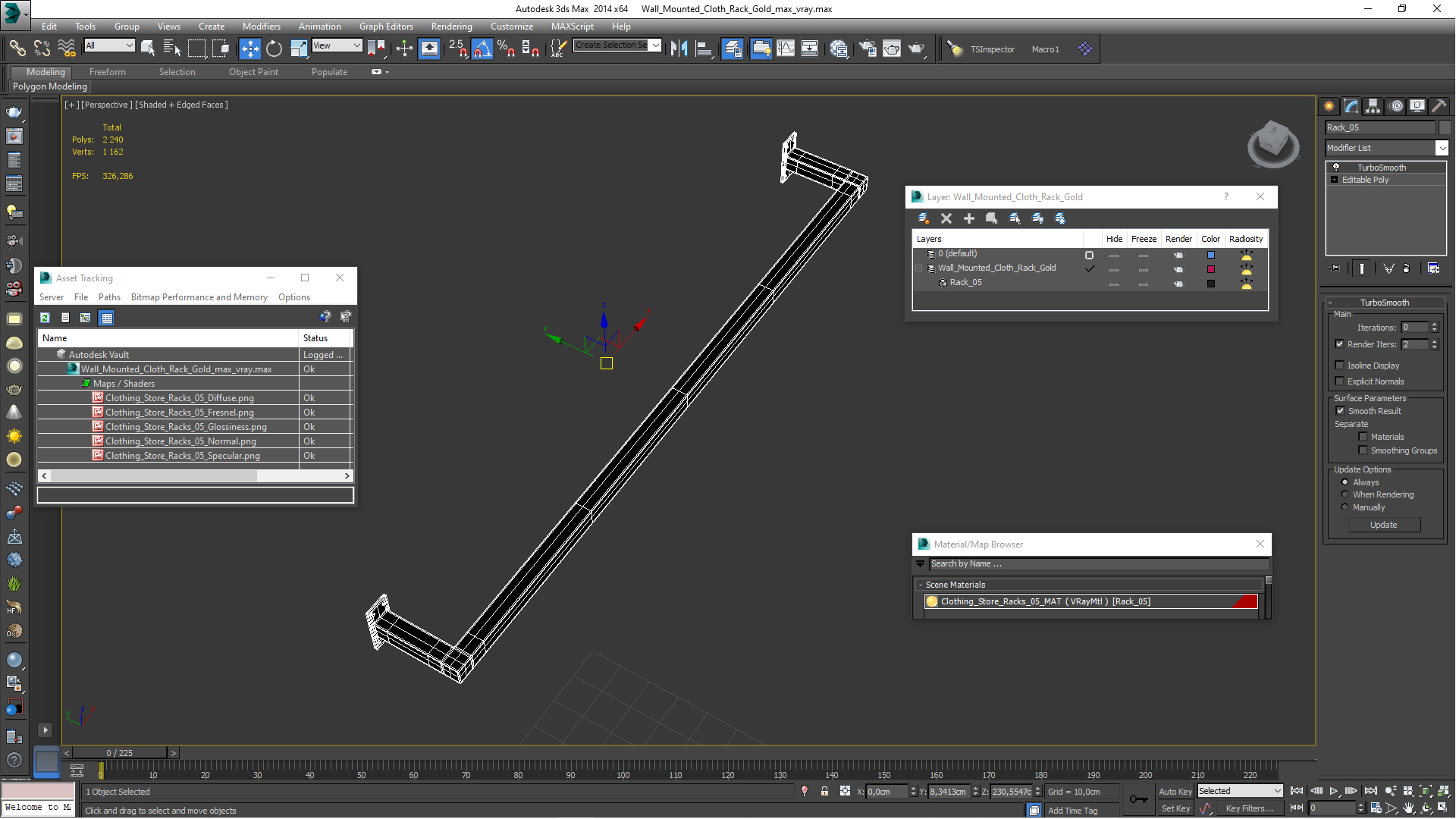Open the Modifier List dropdown
The height and width of the screenshot is (819, 1456).
(1442, 148)
